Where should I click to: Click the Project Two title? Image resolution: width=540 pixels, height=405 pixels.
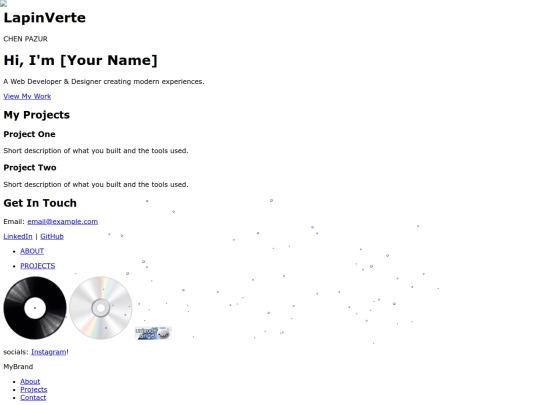[30, 168]
